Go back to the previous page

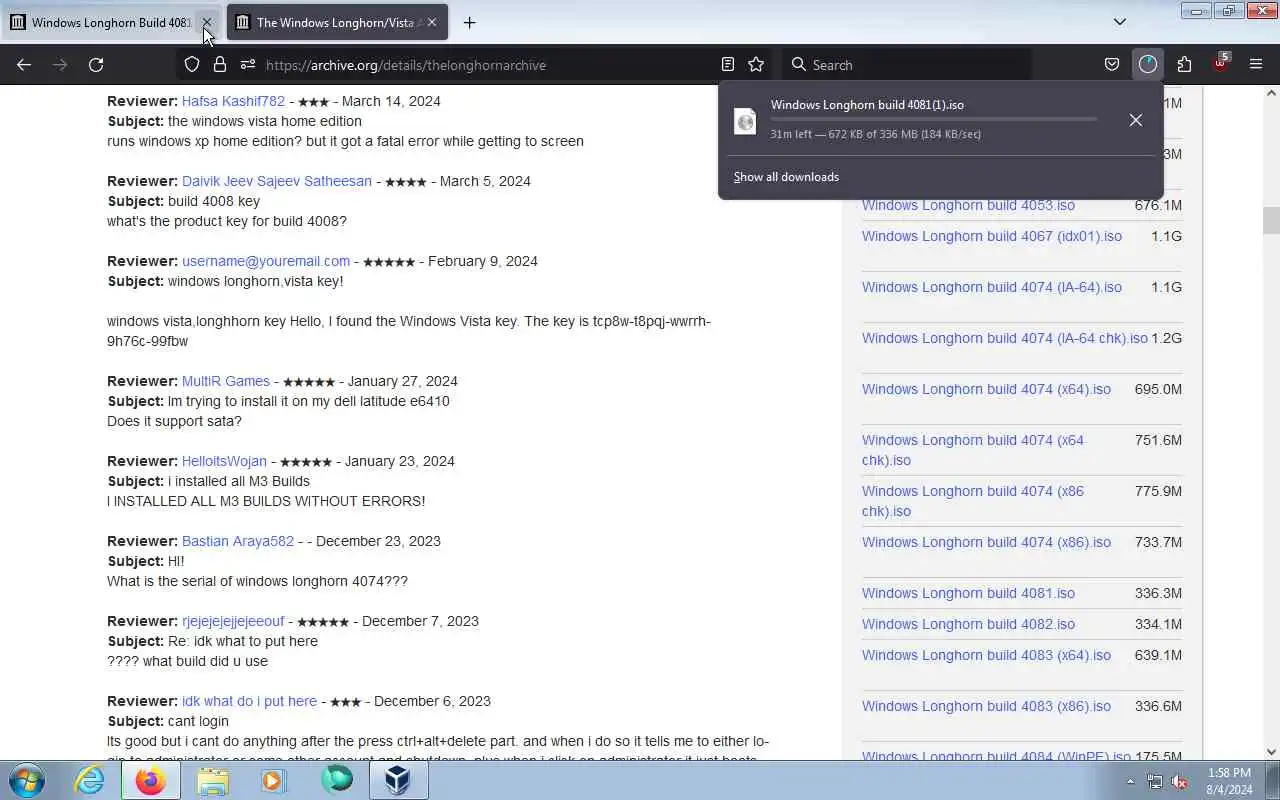[x=24, y=65]
